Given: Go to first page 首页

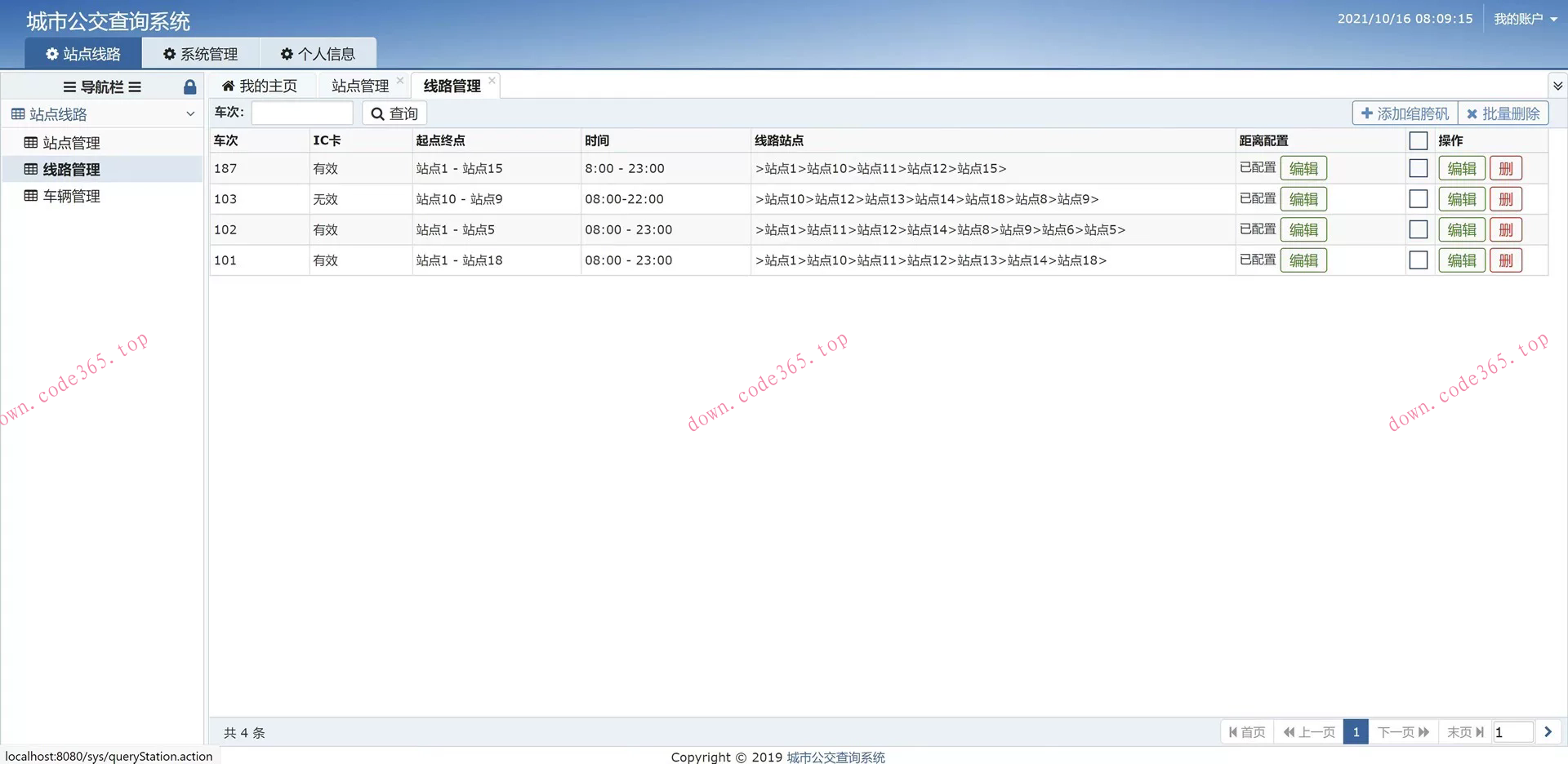Looking at the screenshot, I should (1247, 732).
